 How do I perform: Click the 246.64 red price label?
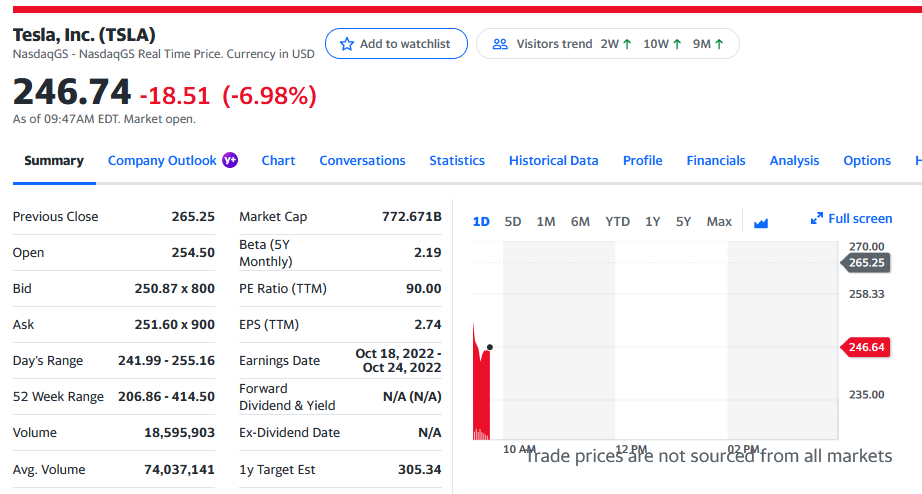click(x=866, y=347)
